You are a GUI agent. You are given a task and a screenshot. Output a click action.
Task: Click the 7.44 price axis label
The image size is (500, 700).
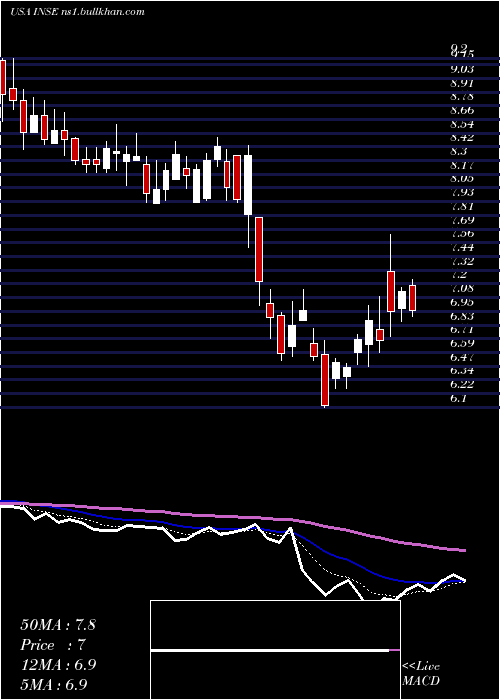pyautogui.click(x=462, y=247)
